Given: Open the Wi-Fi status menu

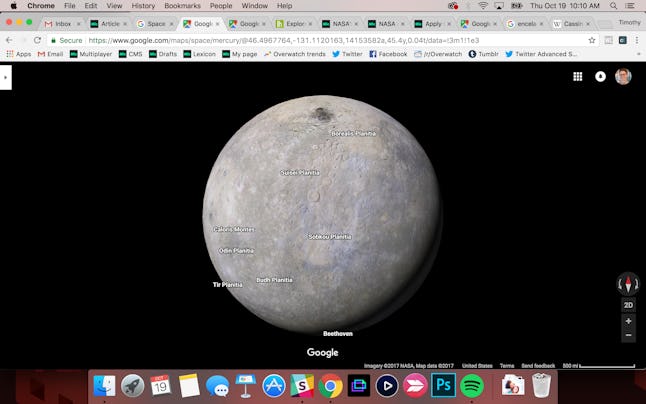Looking at the screenshot, I should 483,6.
